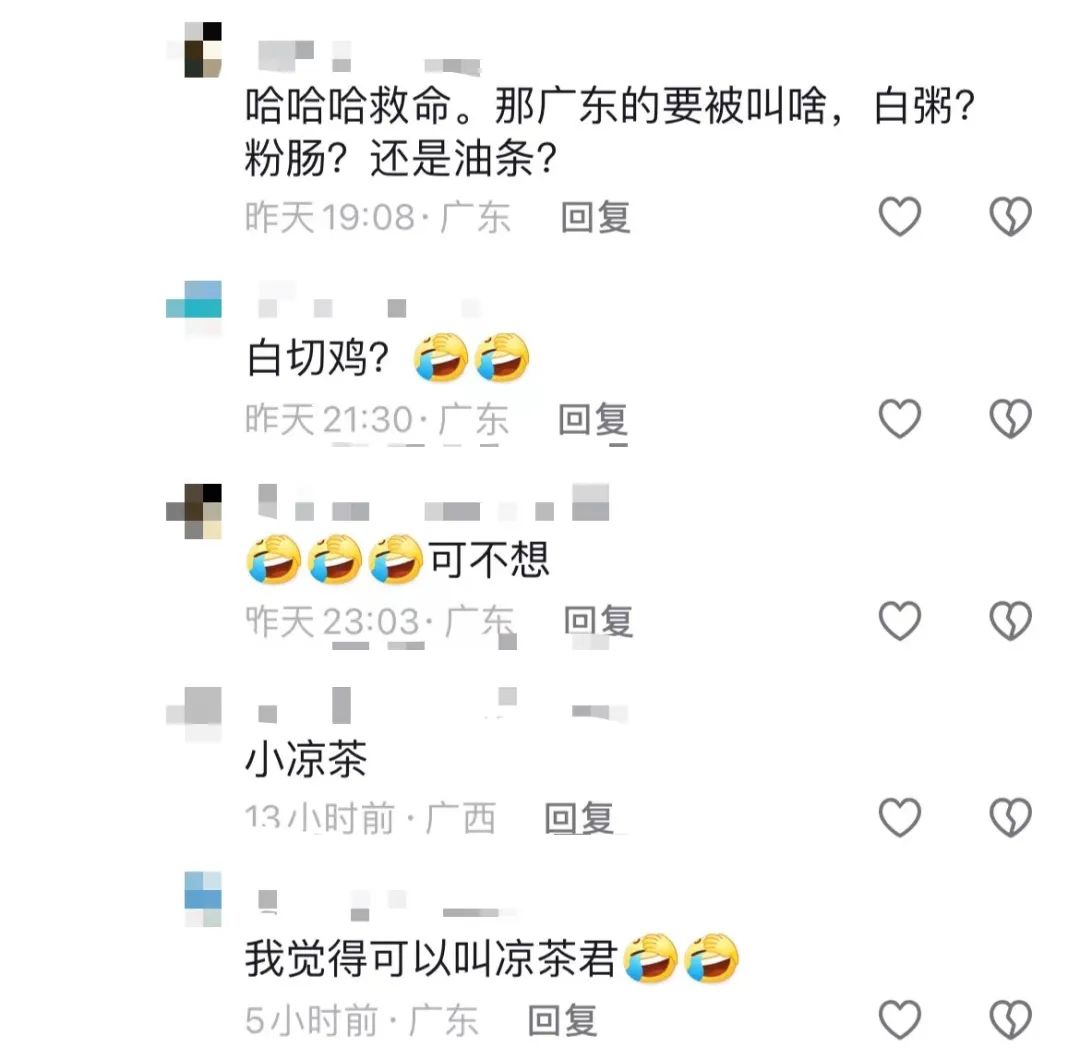Open first commenter's avatar

coord(195,50)
